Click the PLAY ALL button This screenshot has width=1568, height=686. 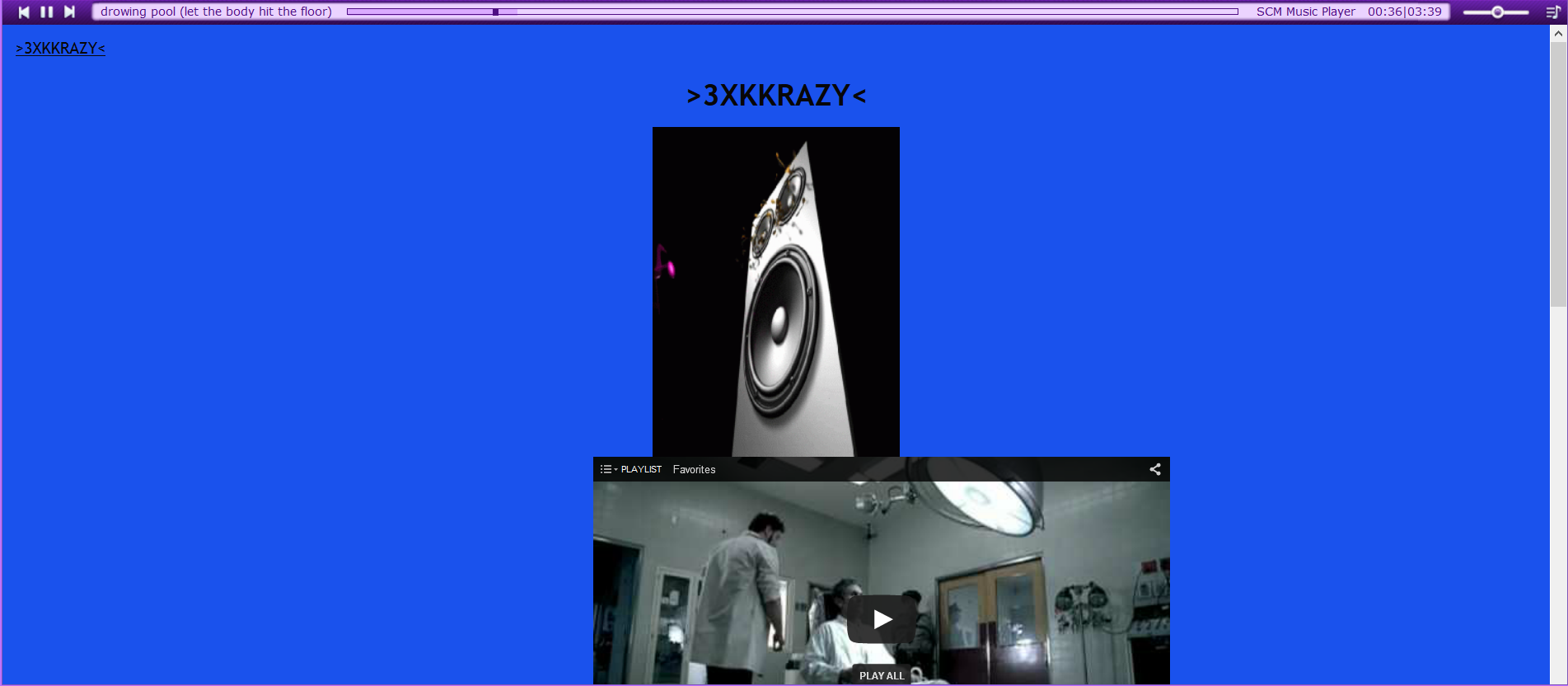882,675
